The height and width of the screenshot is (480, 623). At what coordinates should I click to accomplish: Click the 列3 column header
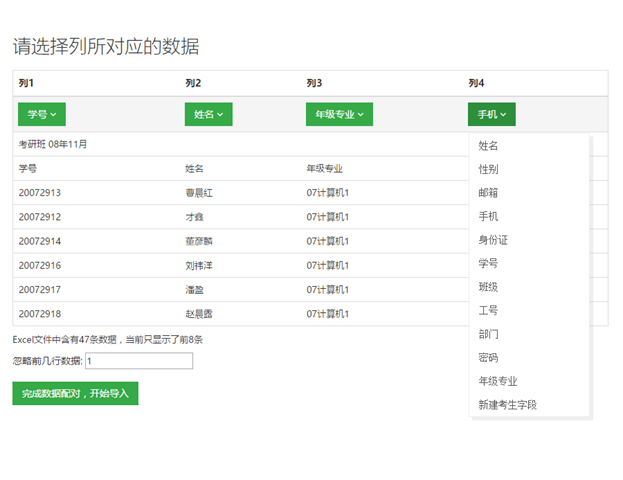314,83
